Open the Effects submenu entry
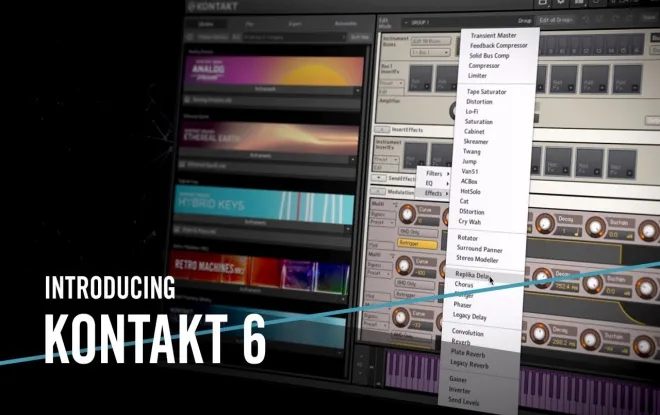The width and height of the screenshot is (660, 415). pyautogui.click(x=435, y=194)
